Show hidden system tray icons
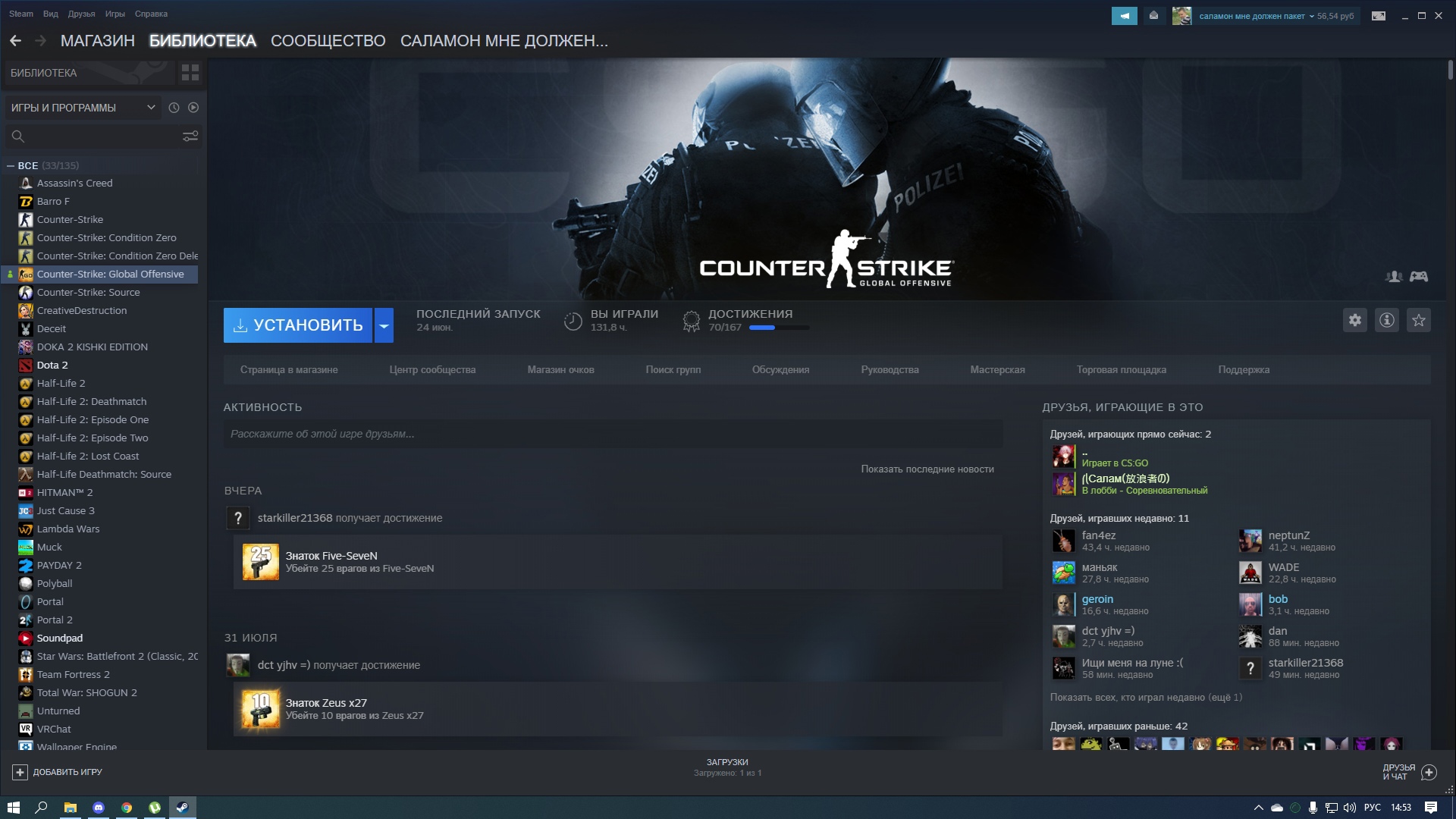This screenshot has height=819, width=1456. point(1258,808)
